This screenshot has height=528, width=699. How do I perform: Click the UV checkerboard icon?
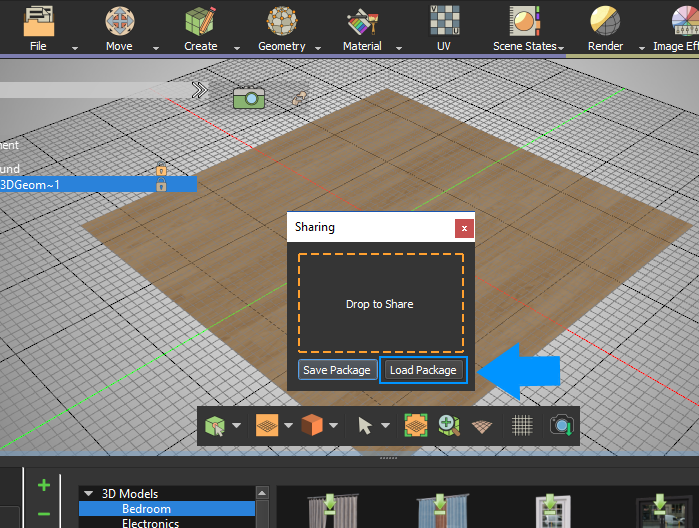(442, 20)
